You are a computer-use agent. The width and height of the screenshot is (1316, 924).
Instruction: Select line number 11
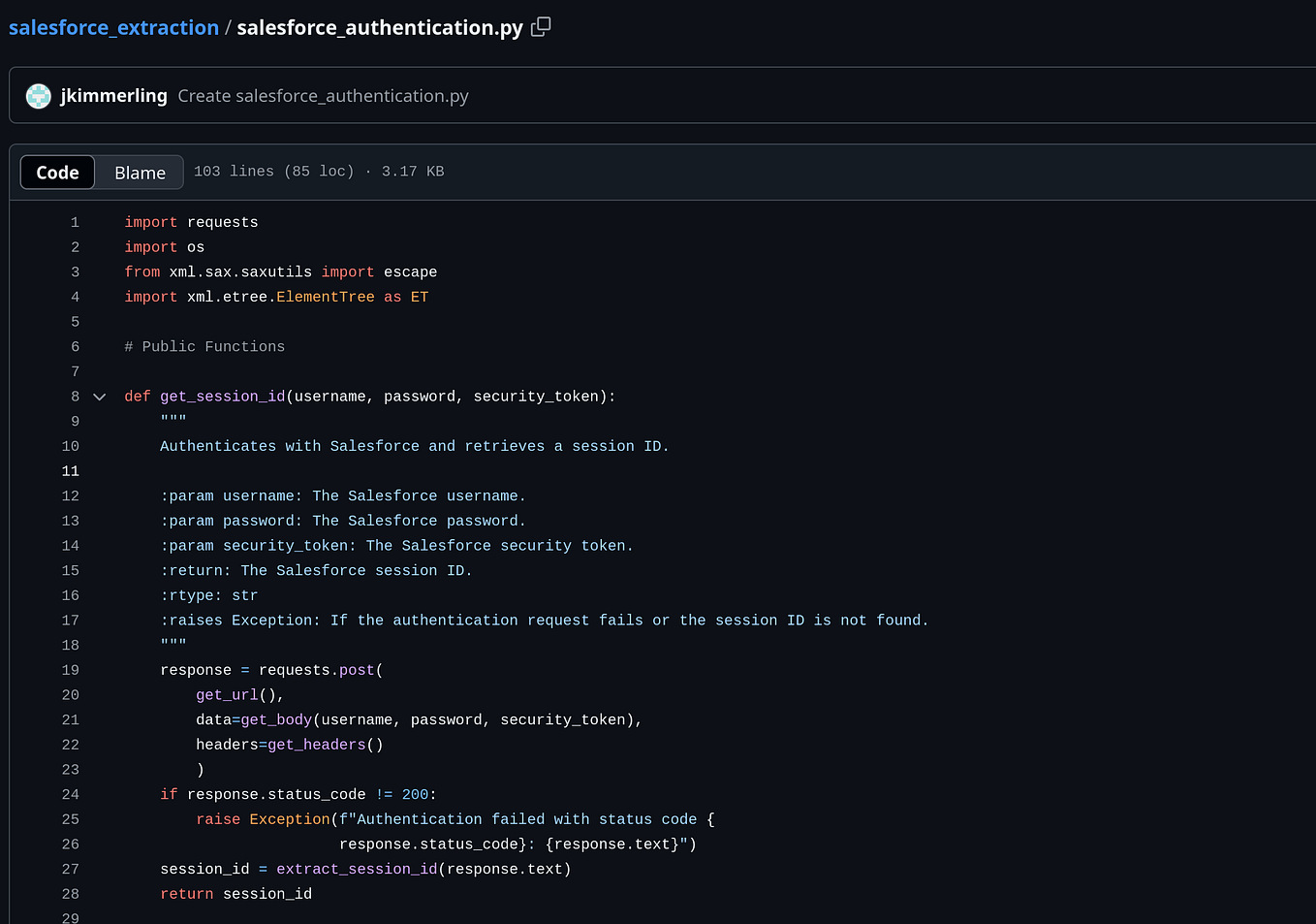(70, 470)
